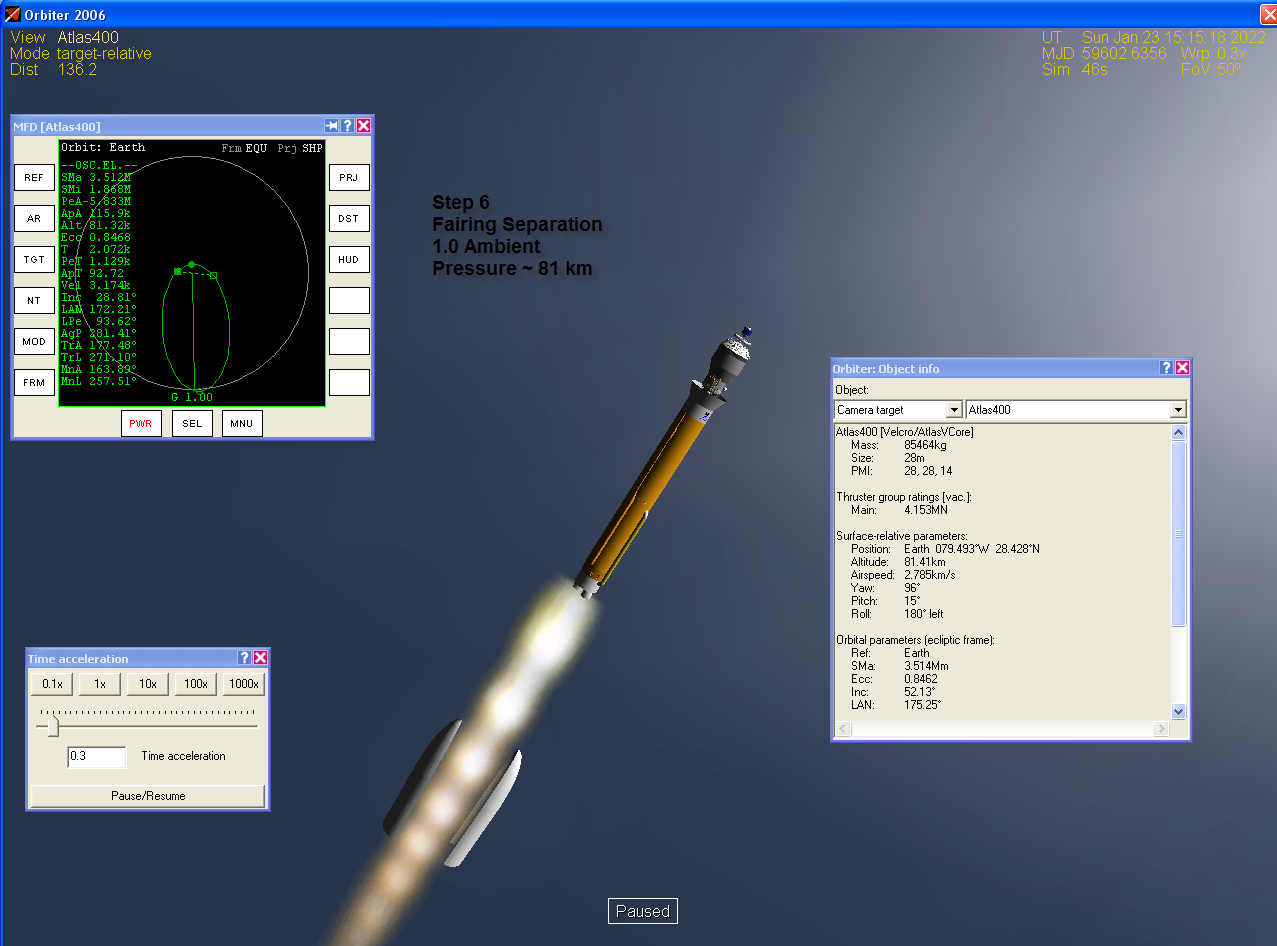Open the Camera target object type dropdown
Viewport: 1277px width, 946px height.
click(x=953, y=410)
